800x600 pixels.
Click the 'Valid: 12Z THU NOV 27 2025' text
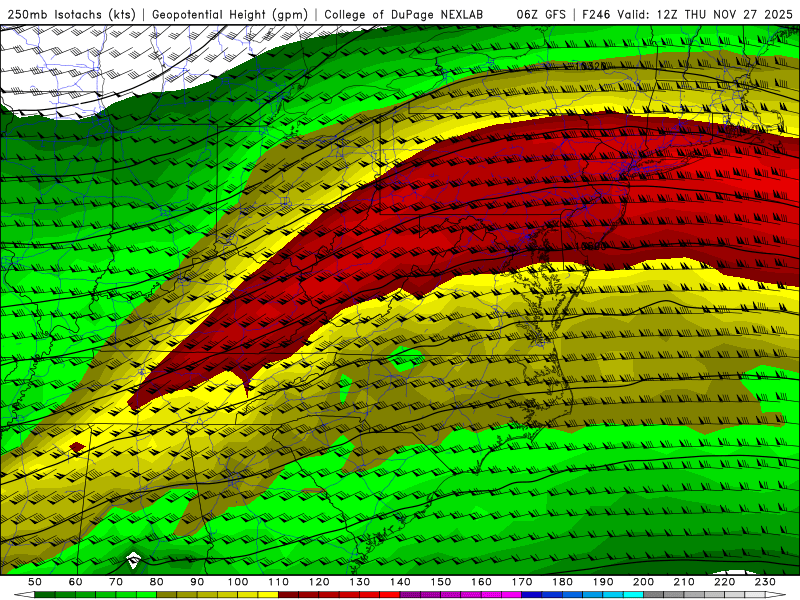[x=705, y=15]
